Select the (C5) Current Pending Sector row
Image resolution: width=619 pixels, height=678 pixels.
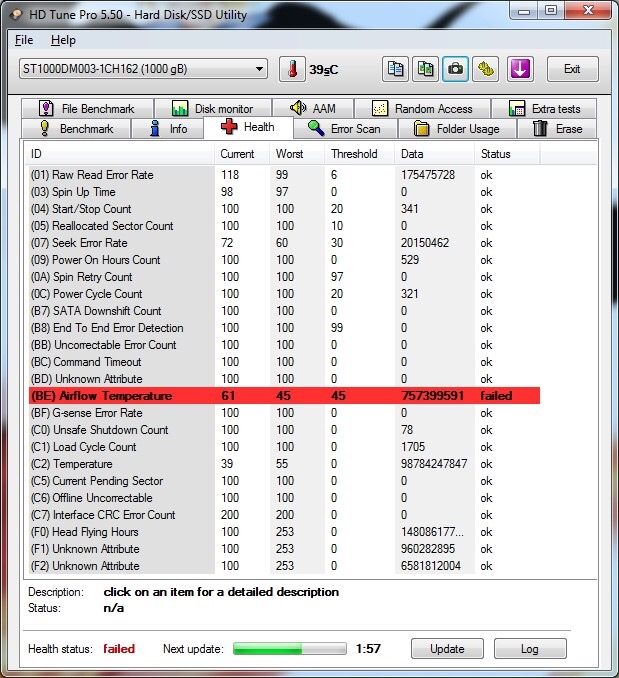284,481
